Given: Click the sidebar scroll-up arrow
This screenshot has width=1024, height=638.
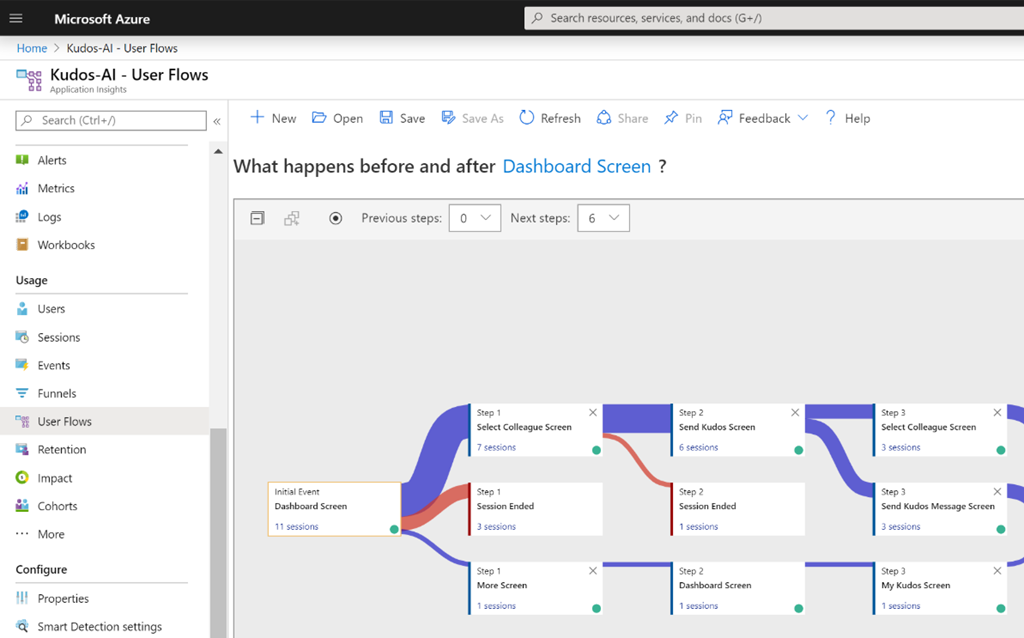Looking at the screenshot, I should pos(218,152).
